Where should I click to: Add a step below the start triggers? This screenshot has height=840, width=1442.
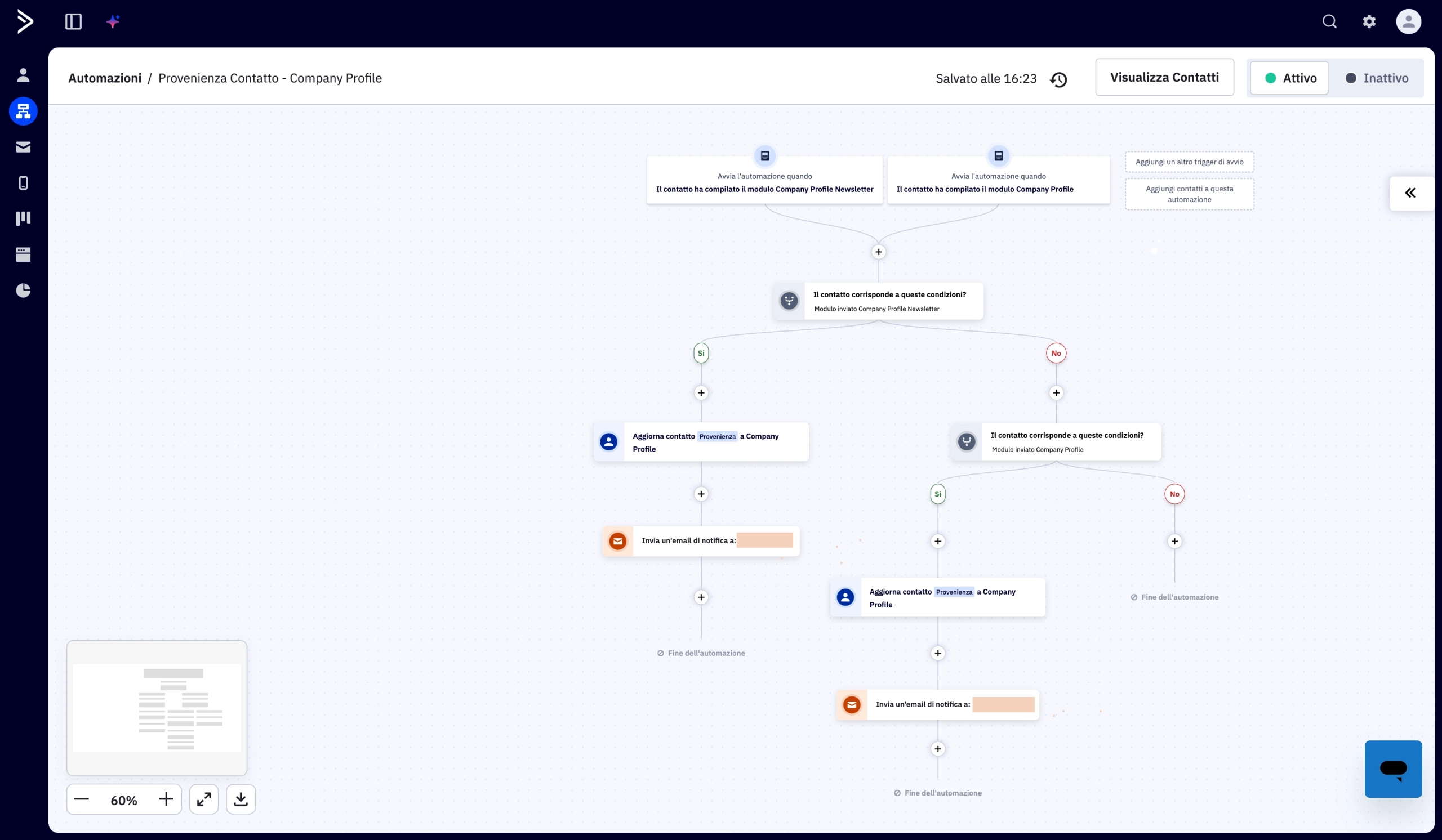tap(878, 252)
